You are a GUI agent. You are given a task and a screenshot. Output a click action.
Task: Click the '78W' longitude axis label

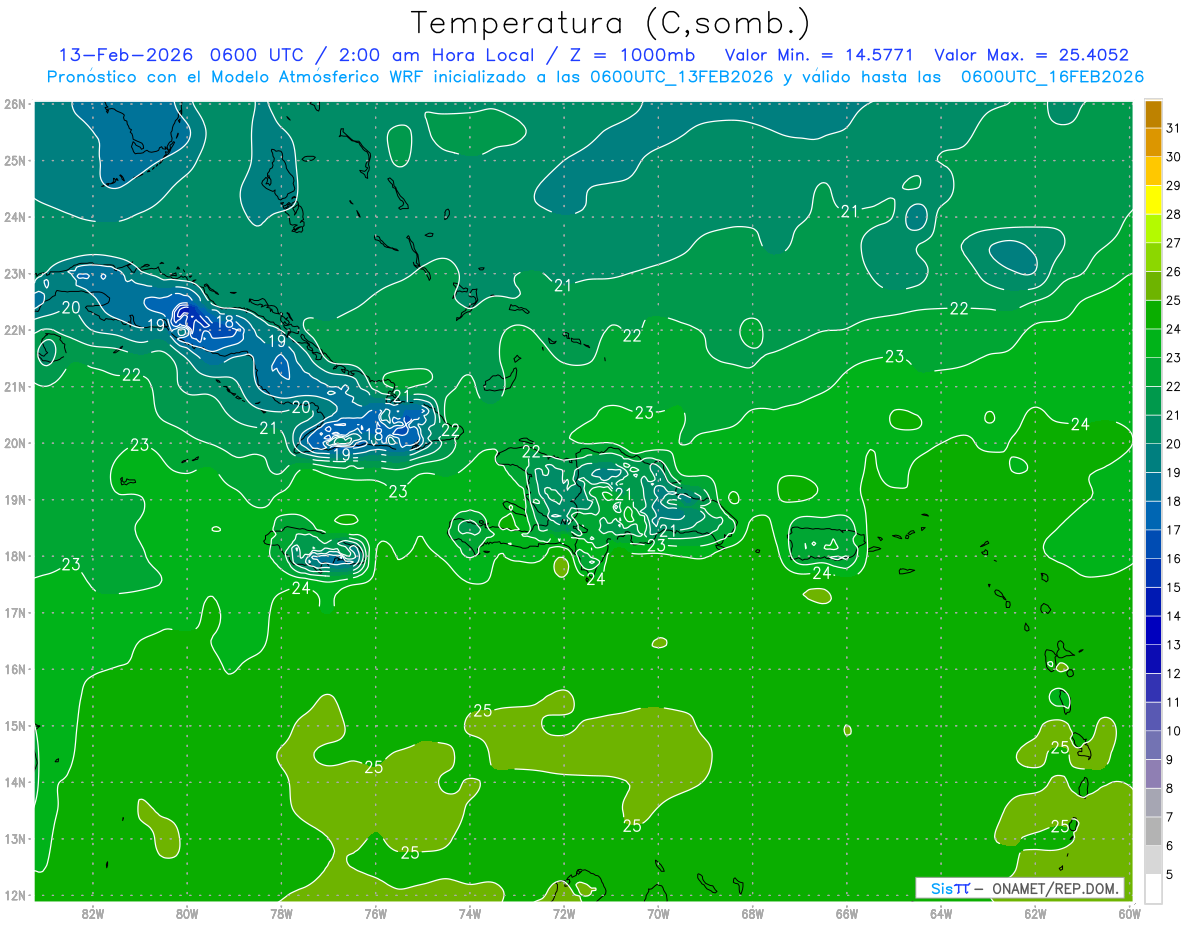tap(281, 912)
